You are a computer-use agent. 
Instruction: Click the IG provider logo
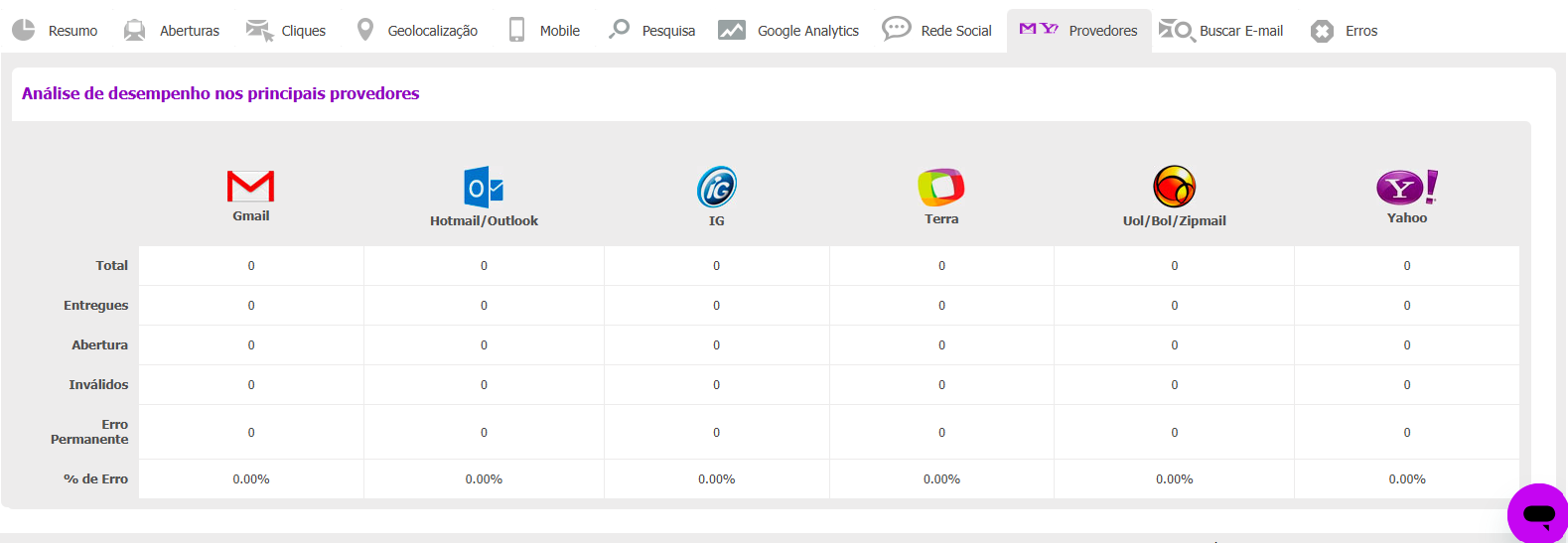(x=717, y=187)
